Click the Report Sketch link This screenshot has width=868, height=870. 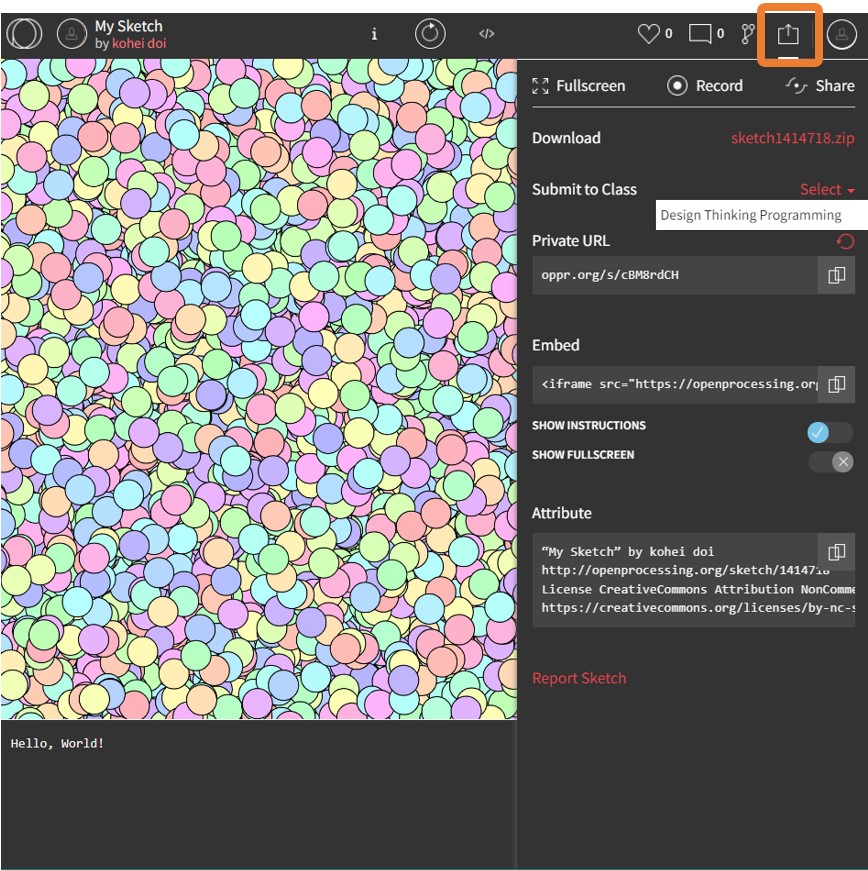[579, 679]
